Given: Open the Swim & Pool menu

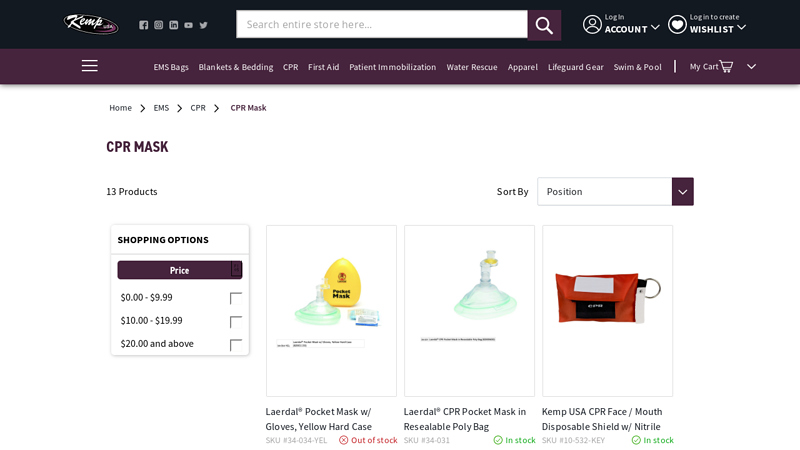Looking at the screenshot, I should [637, 67].
